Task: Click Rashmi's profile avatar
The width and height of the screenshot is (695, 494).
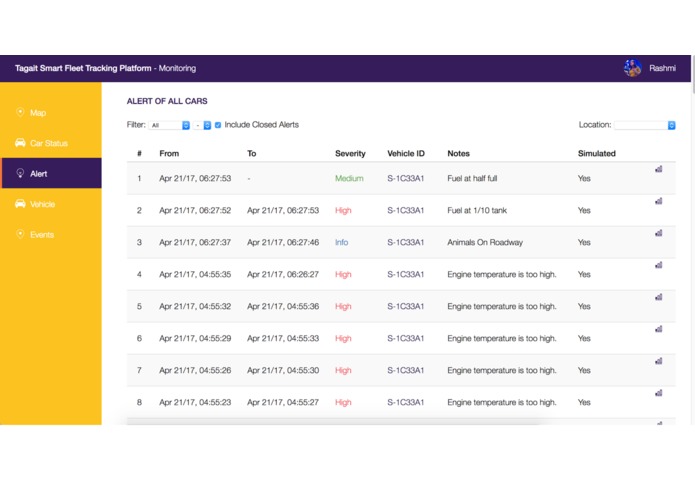Action: click(x=633, y=68)
